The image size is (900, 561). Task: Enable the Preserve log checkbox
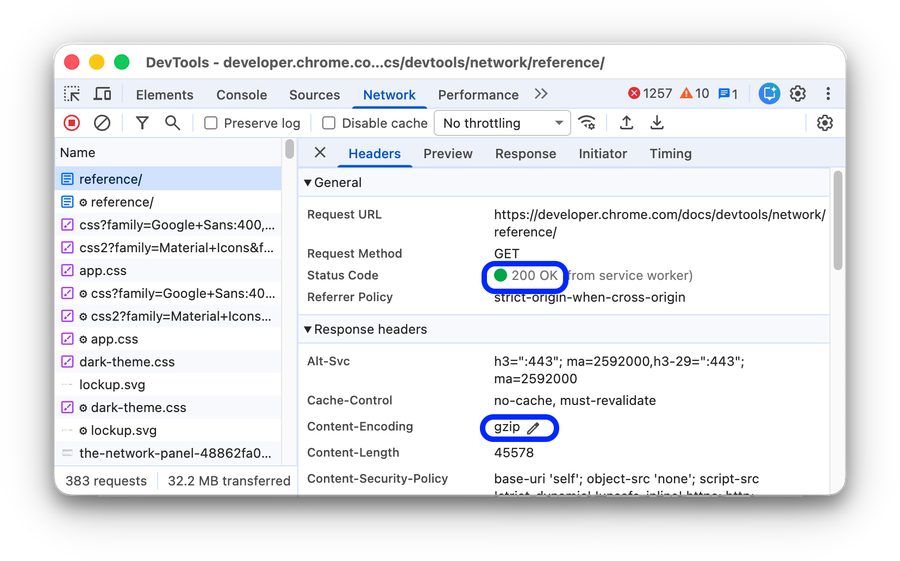(x=211, y=123)
